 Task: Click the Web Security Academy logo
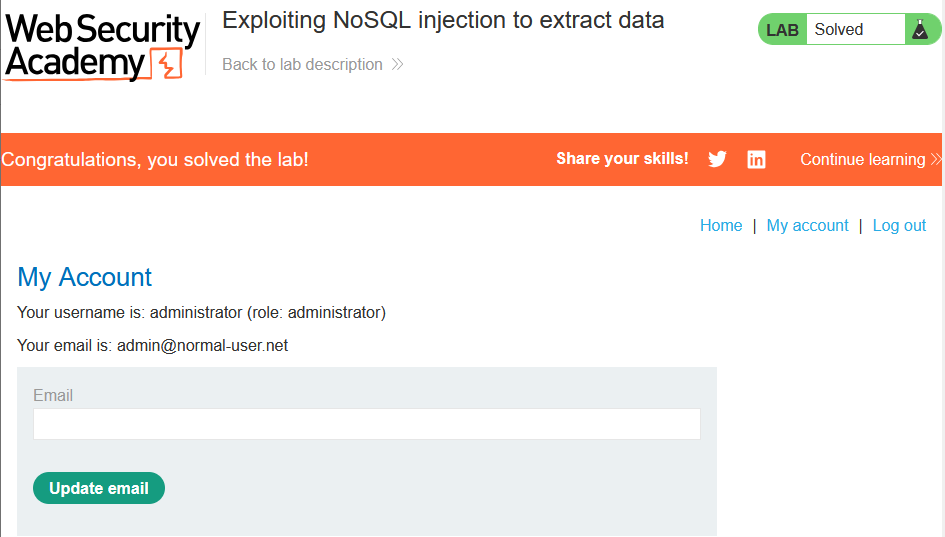pos(102,46)
